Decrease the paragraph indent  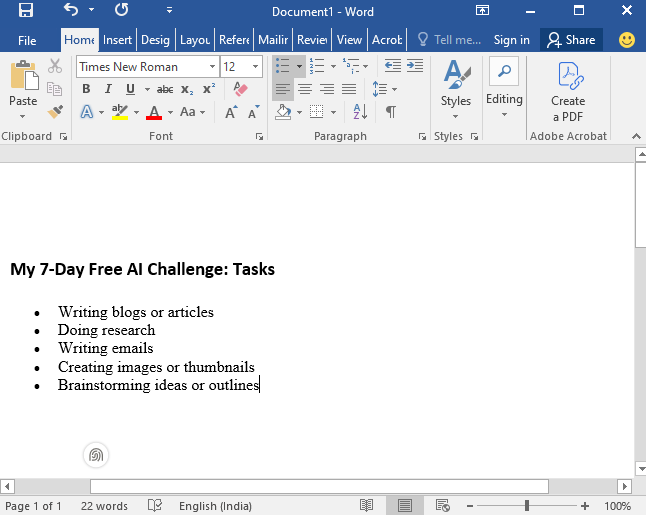[393, 66]
